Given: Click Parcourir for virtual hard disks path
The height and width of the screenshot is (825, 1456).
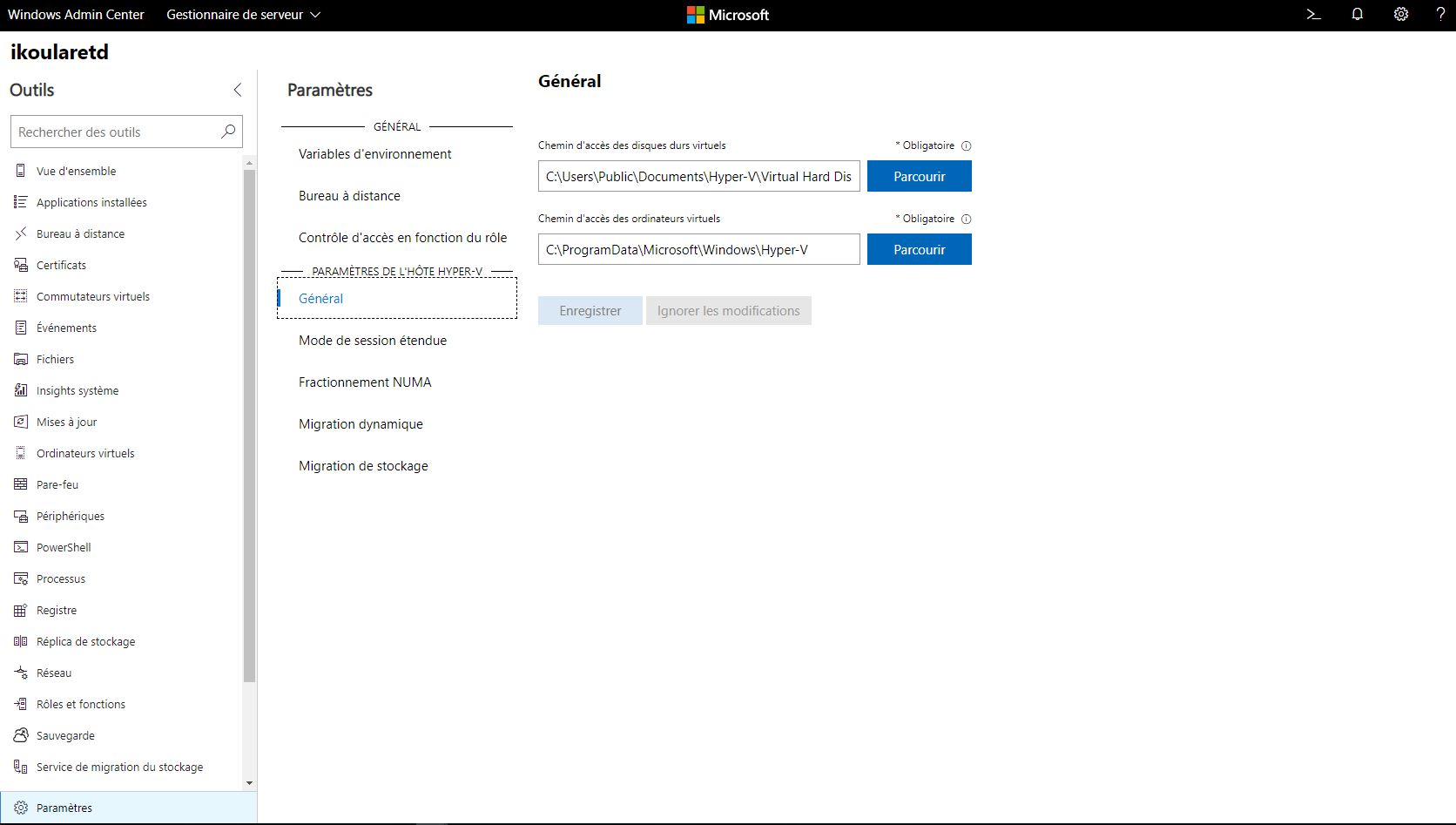Looking at the screenshot, I should 920,176.
